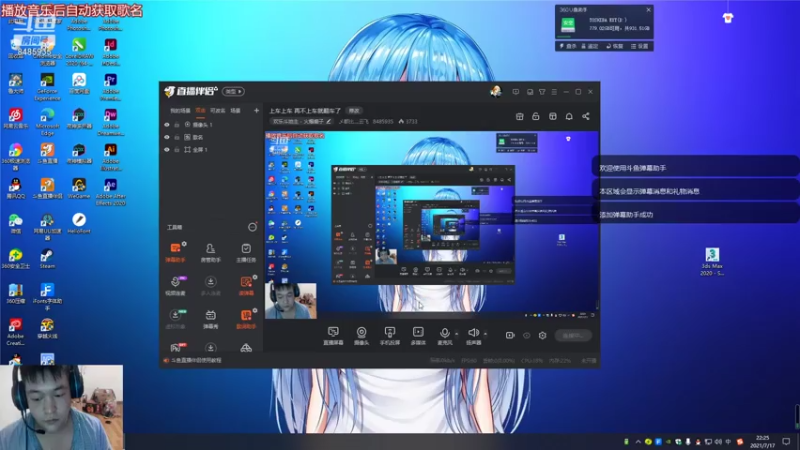Open GeForce Experience desktop shortcut
The image size is (800, 450).
pyautogui.click(x=47, y=87)
